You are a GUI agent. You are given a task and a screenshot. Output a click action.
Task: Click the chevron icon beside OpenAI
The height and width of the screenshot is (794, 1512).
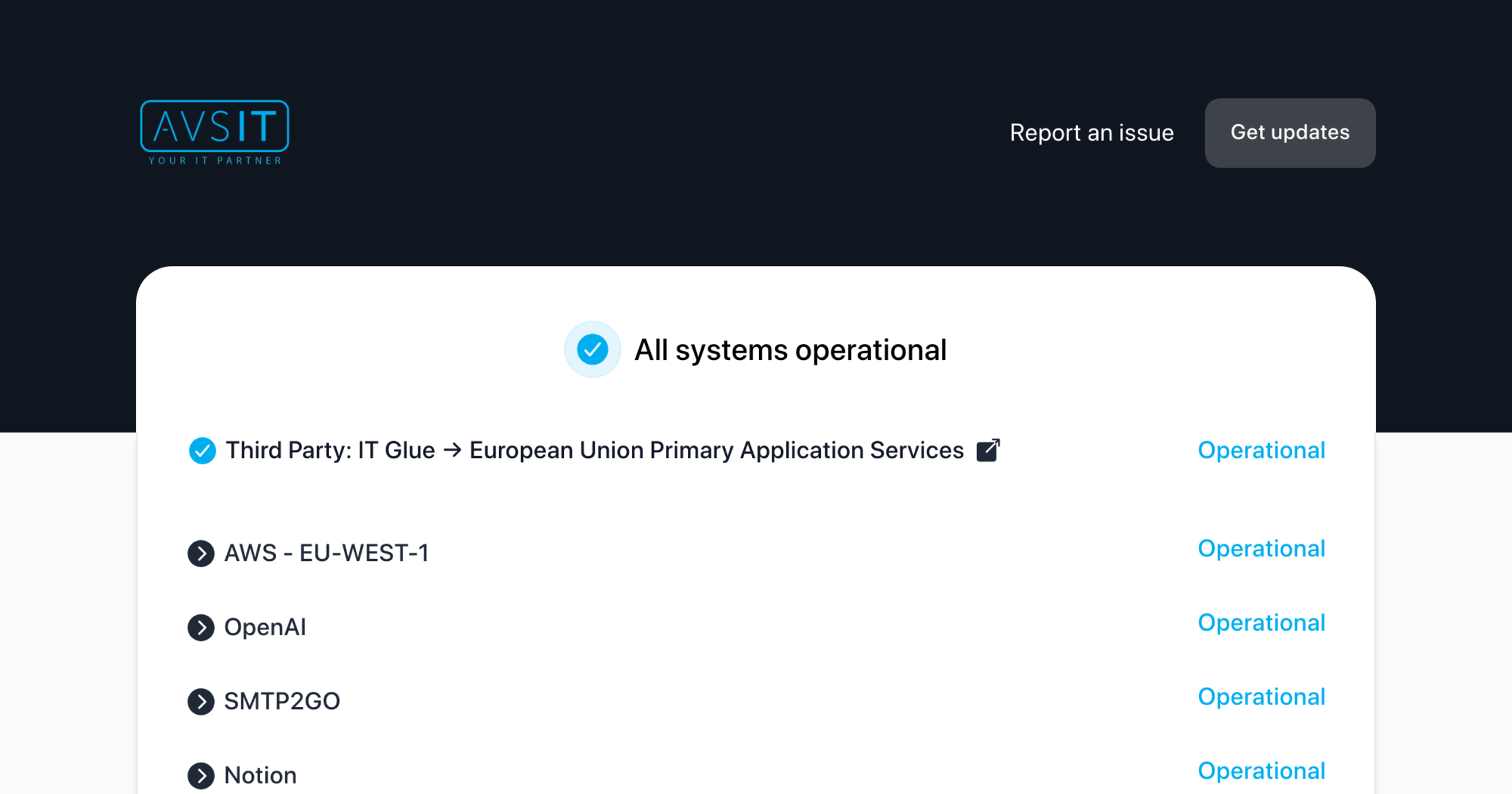[x=200, y=627]
